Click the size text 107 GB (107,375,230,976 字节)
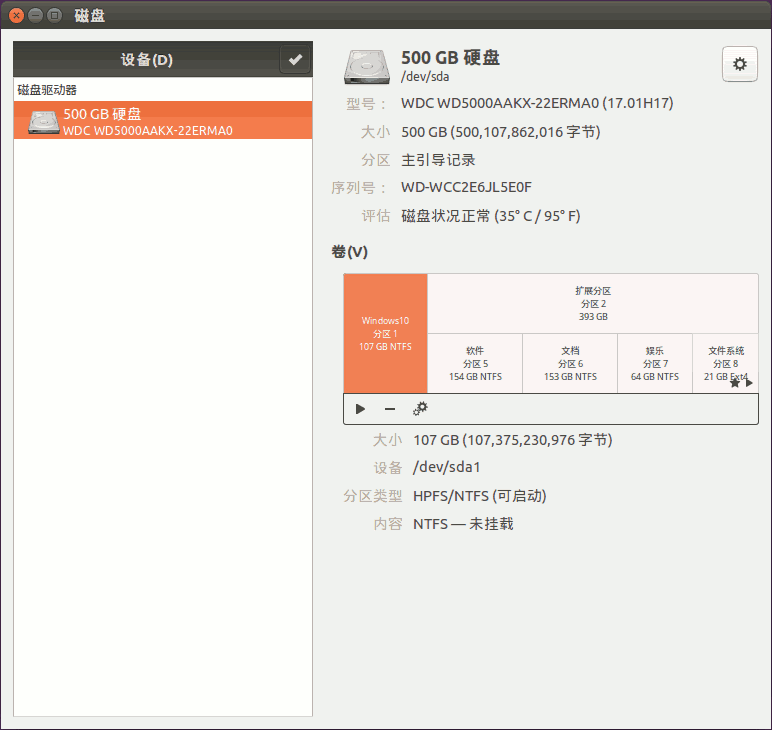The image size is (772, 730). point(513,440)
